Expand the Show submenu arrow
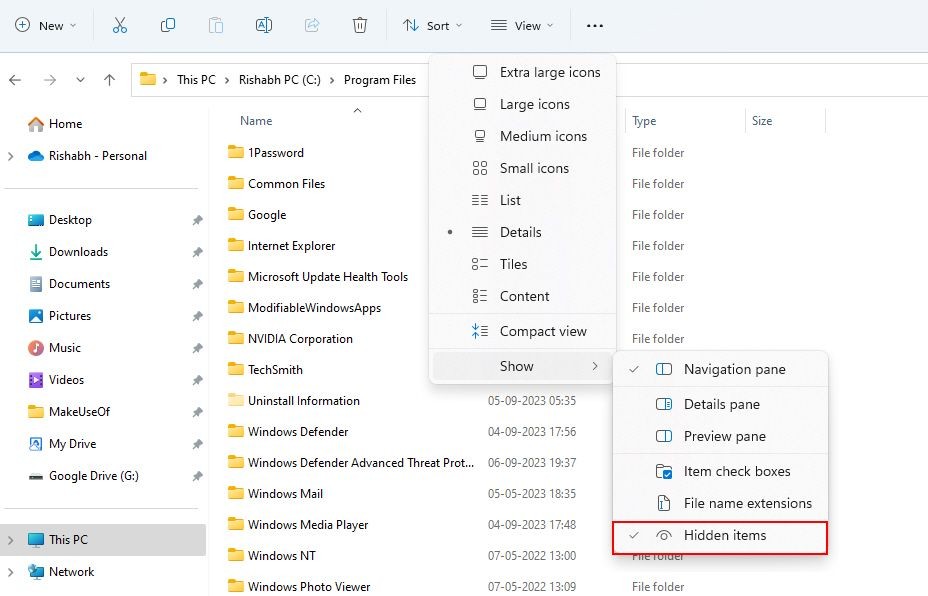The image size is (928, 596). point(595,366)
